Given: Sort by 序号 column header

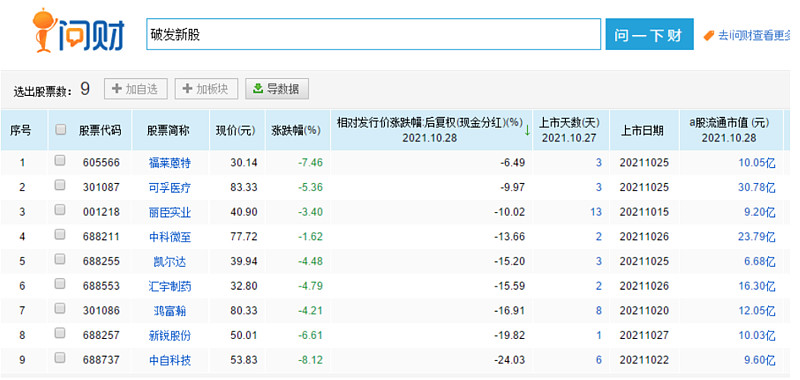Looking at the screenshot, I should coord(20,131).
